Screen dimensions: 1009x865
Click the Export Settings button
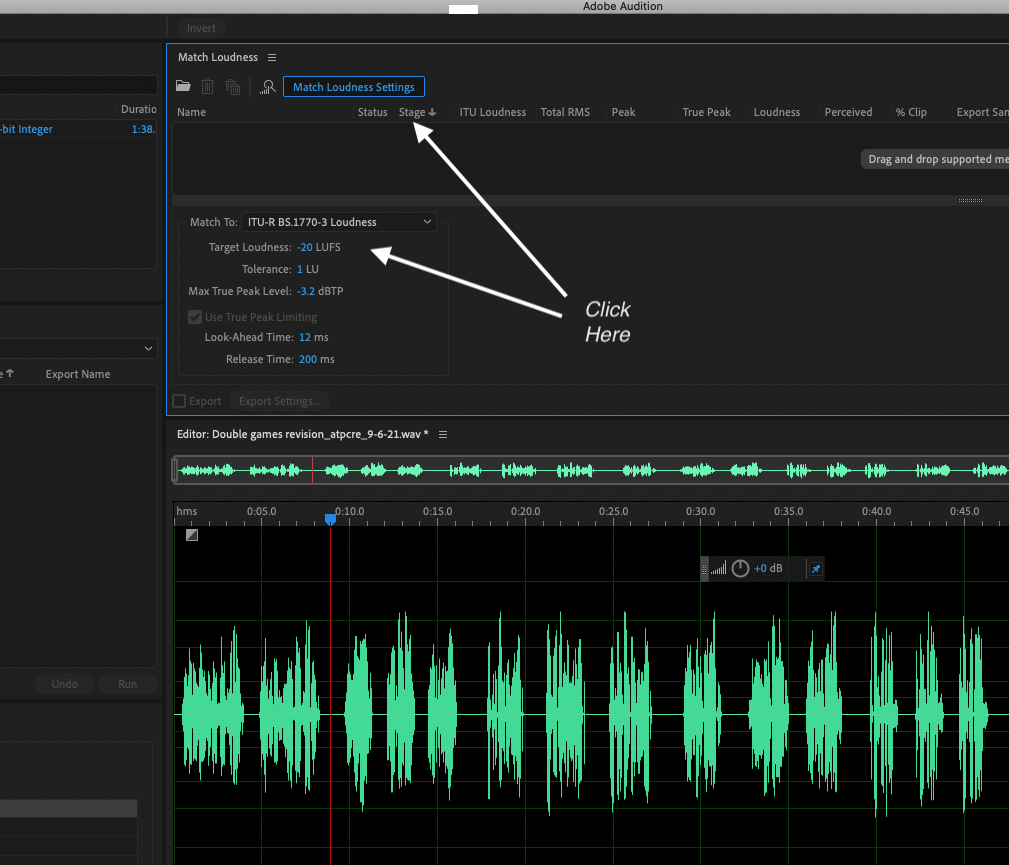(279, 401)
